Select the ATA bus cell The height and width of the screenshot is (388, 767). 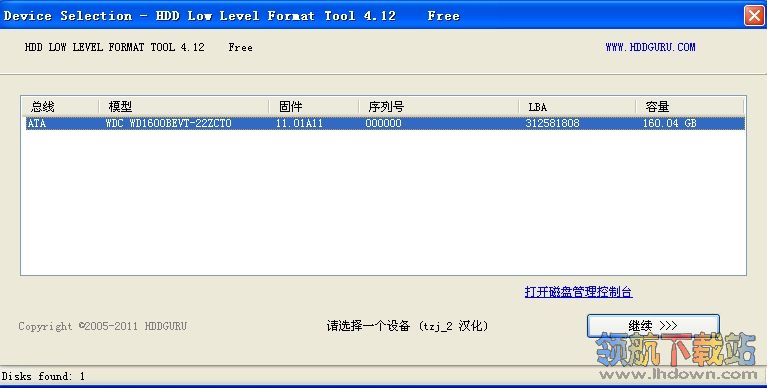click(37, 123)
